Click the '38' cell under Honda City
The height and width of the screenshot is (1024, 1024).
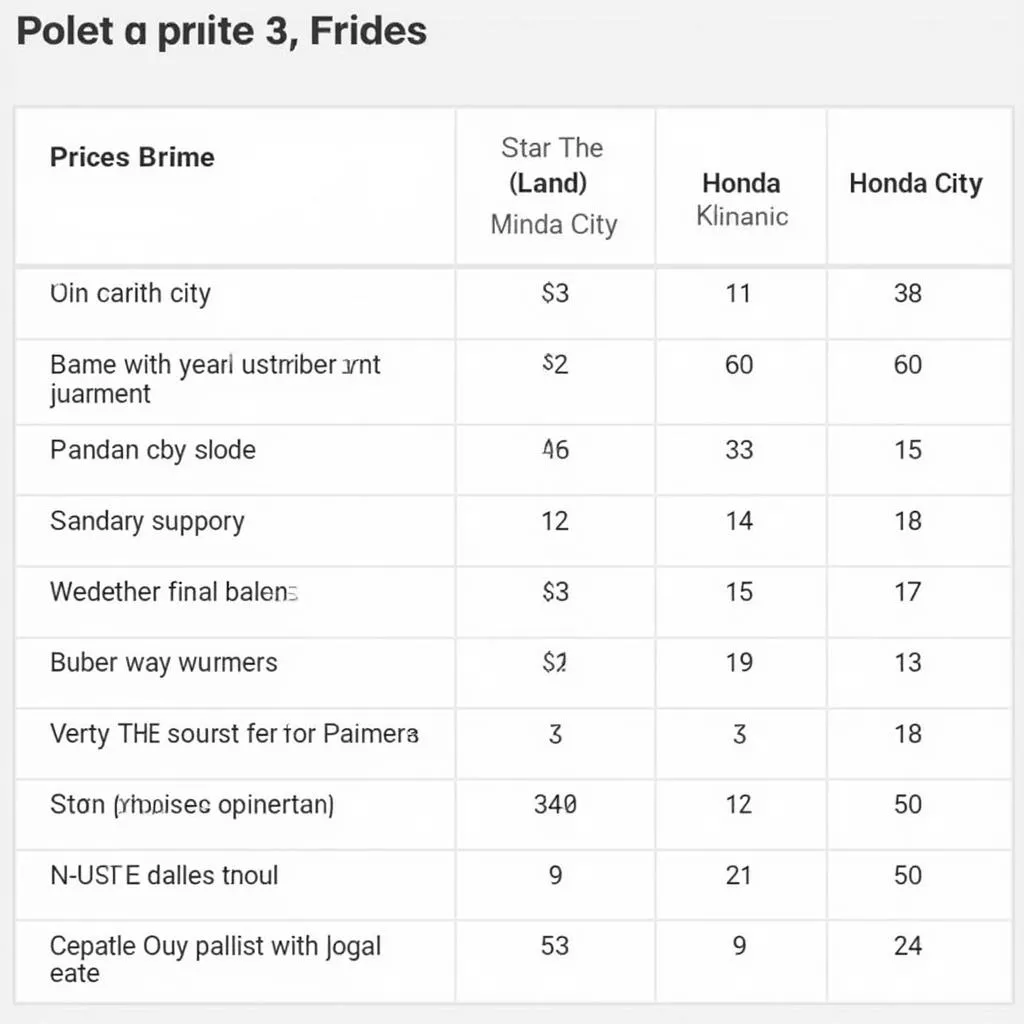pos(908,294)
